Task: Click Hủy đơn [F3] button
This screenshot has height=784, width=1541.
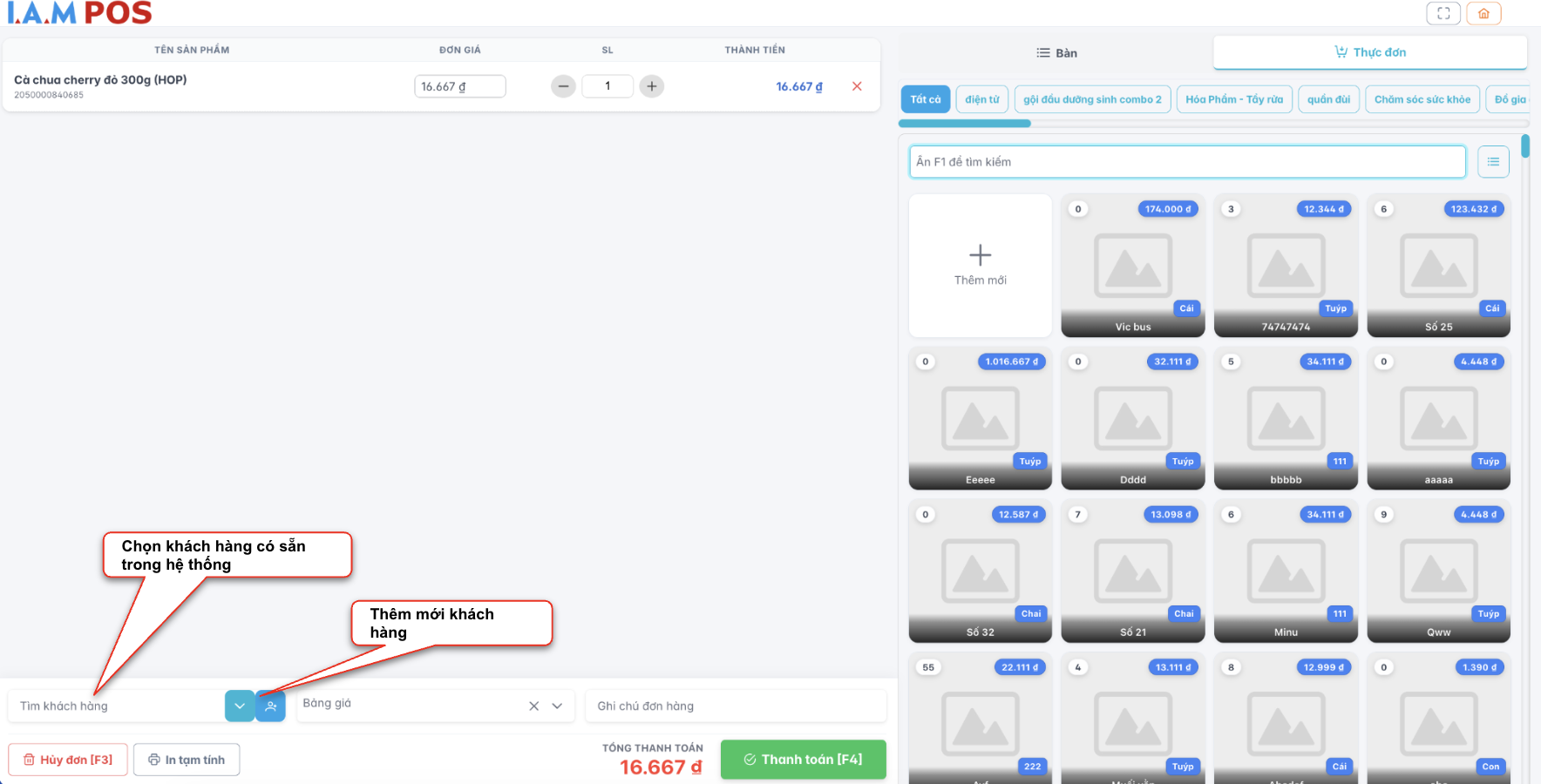Action: click(x=68, y=760)
